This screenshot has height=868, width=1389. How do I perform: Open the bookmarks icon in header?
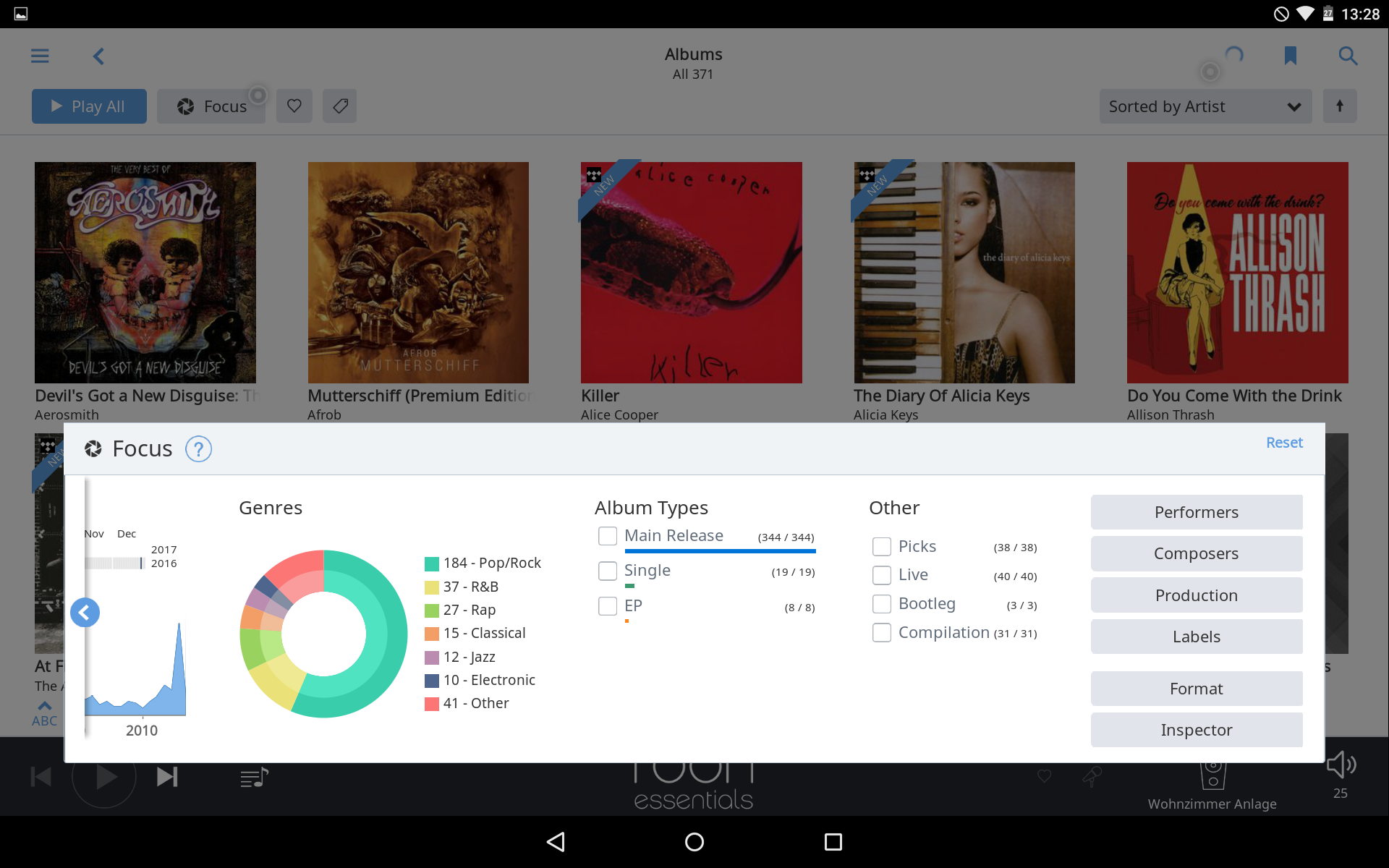1290,56
